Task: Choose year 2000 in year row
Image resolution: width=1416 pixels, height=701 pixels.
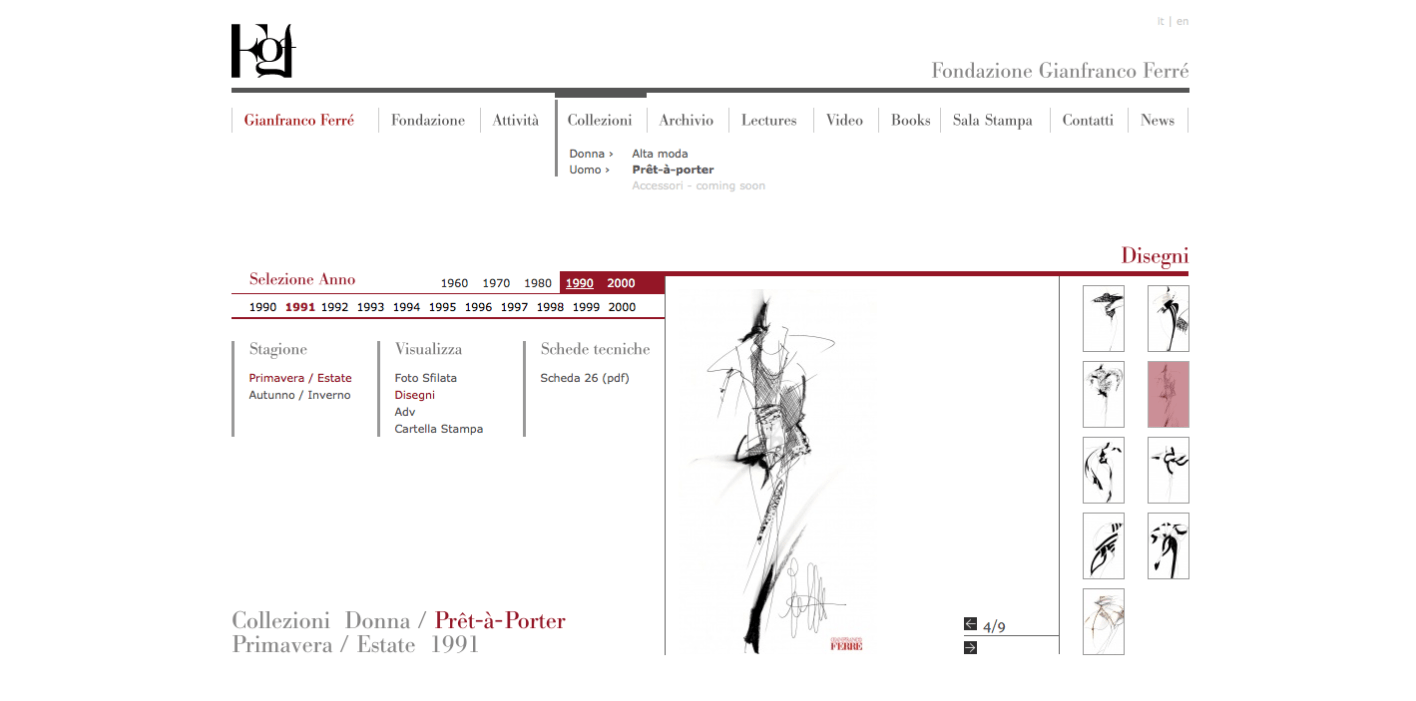Action: 622,308
